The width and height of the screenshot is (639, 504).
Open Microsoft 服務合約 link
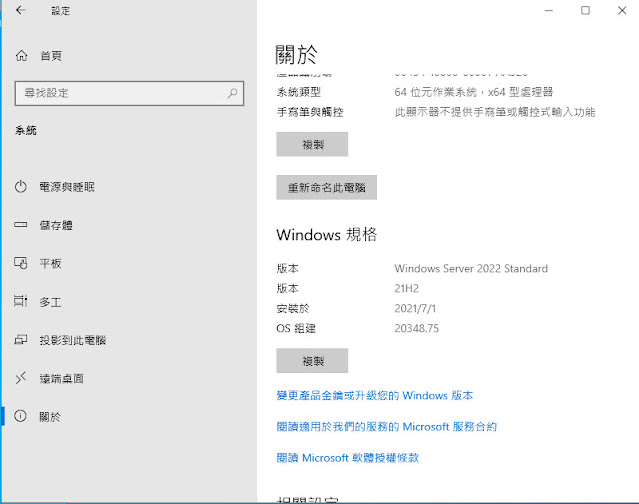pos(386,427)
